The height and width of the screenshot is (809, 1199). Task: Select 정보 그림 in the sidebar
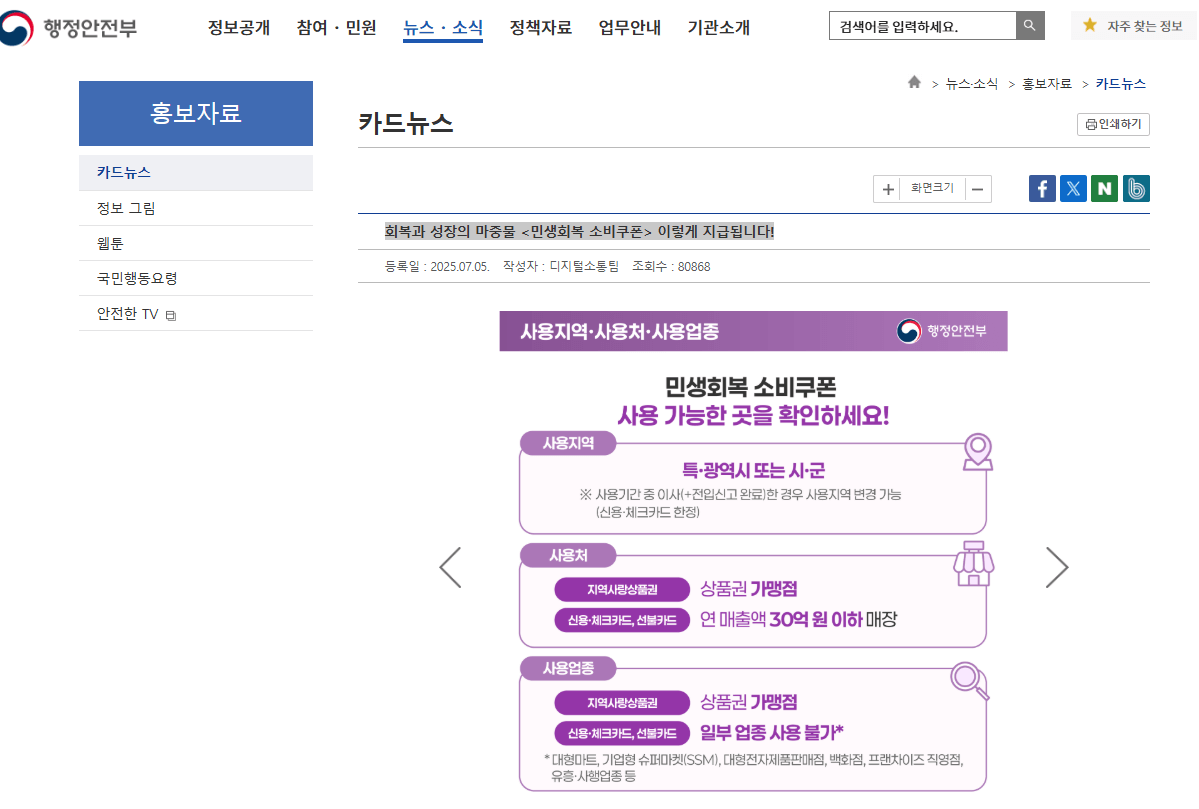[196, 208]
